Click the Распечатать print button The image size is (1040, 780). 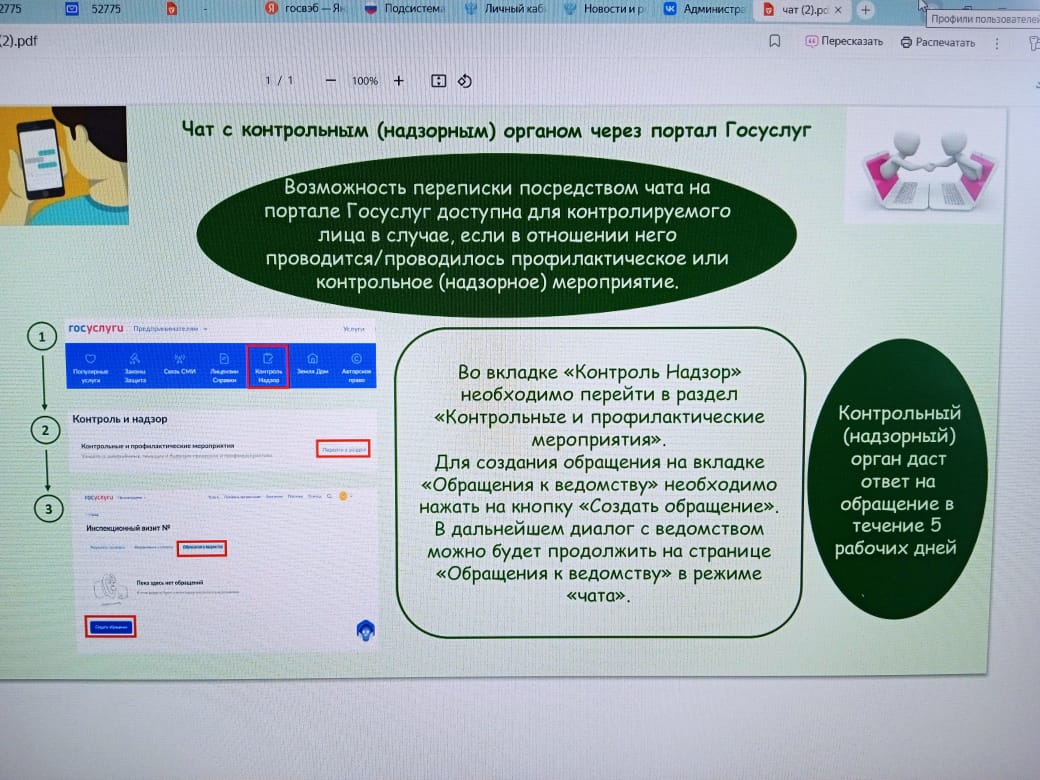(938, 42)
